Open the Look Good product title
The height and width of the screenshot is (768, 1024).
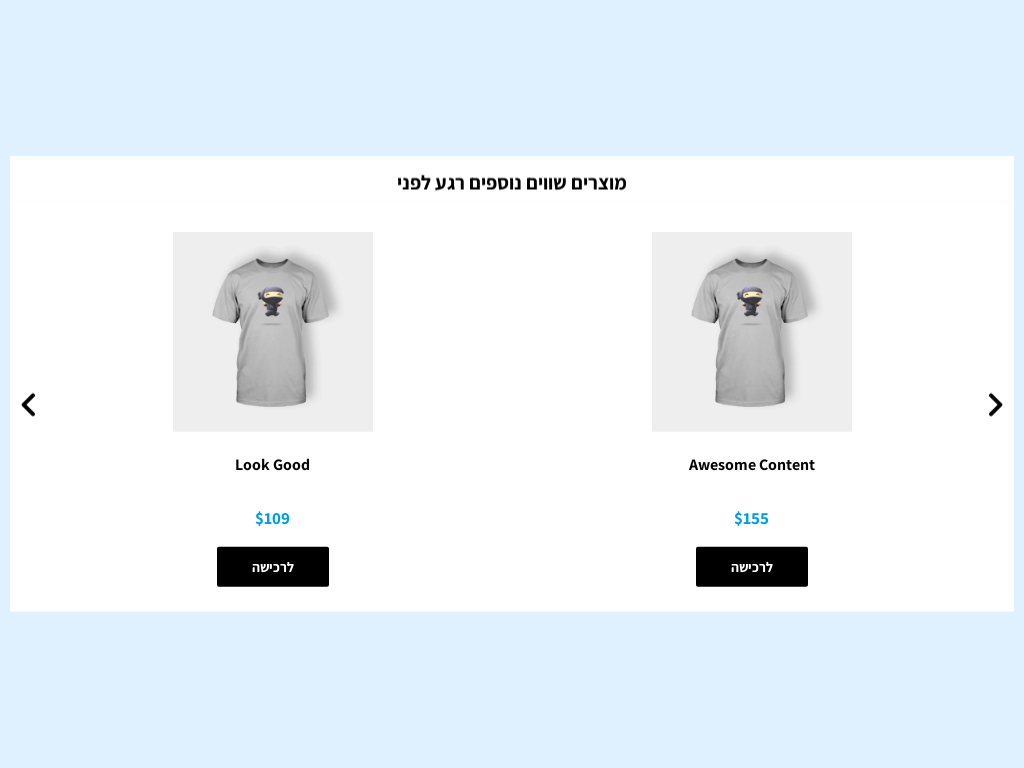(x=272, y=465)
